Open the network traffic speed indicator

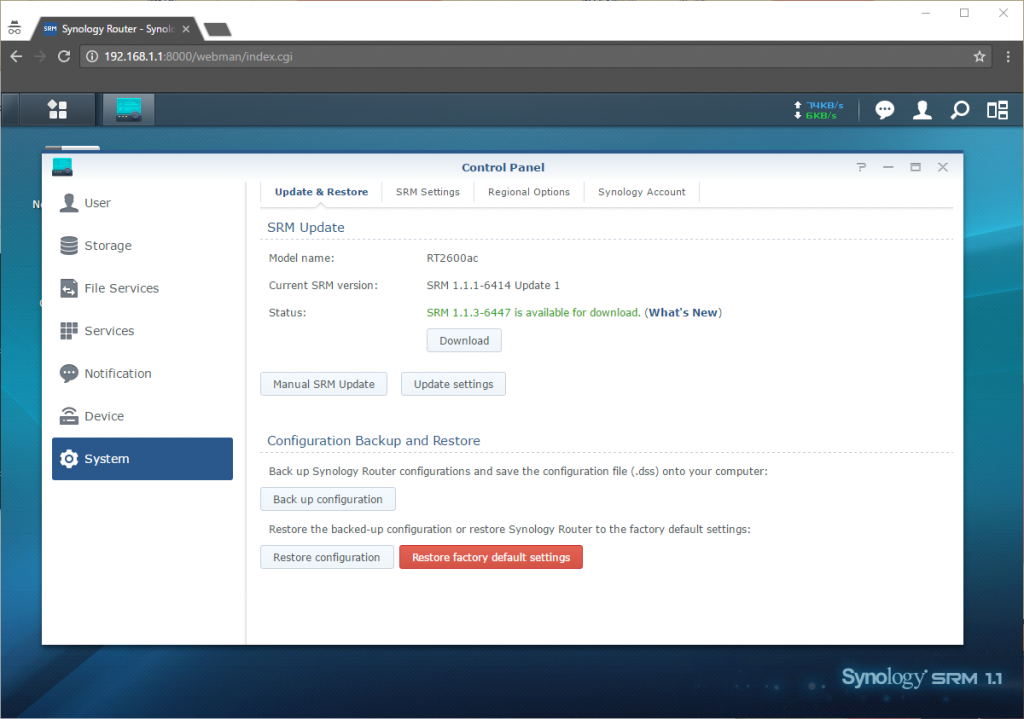(818, 110)
